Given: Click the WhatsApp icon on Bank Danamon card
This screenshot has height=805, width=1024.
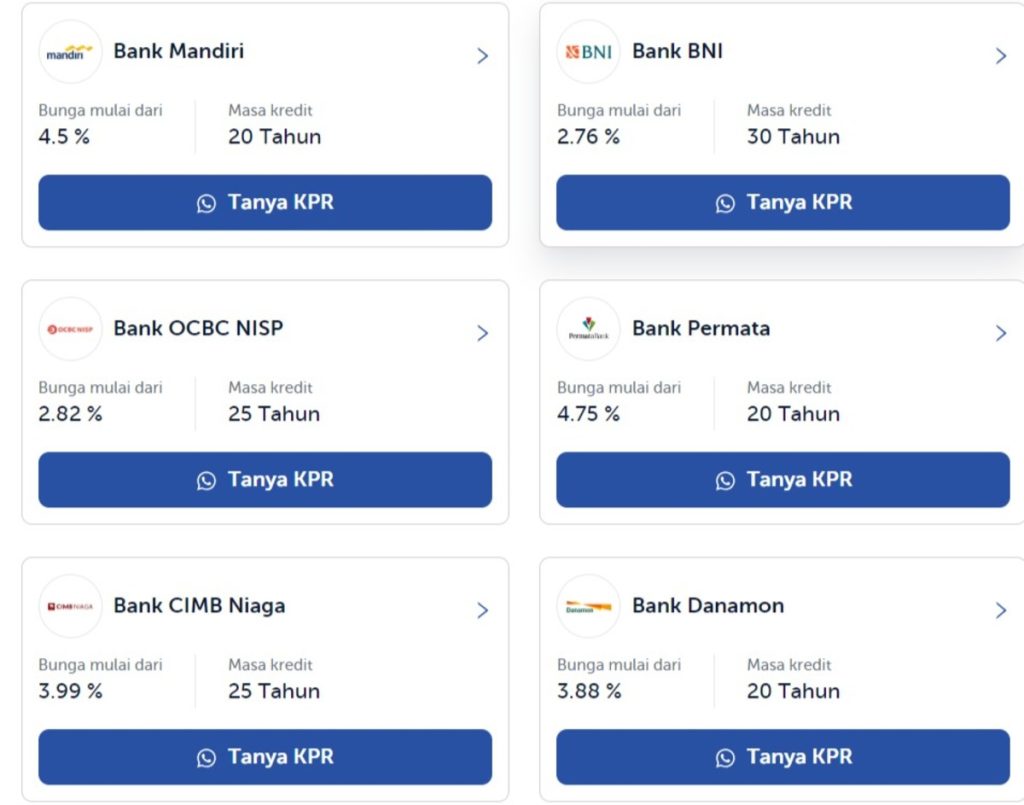Looking at the screenshot, I should pyautogui.click(x=724, y=757).
